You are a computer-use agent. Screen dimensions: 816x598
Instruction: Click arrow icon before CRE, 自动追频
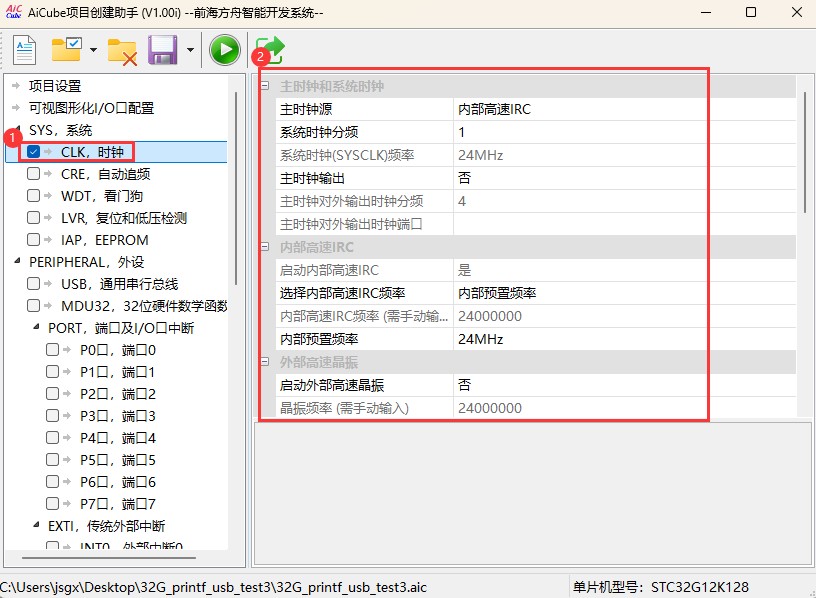tap(48, 173)
